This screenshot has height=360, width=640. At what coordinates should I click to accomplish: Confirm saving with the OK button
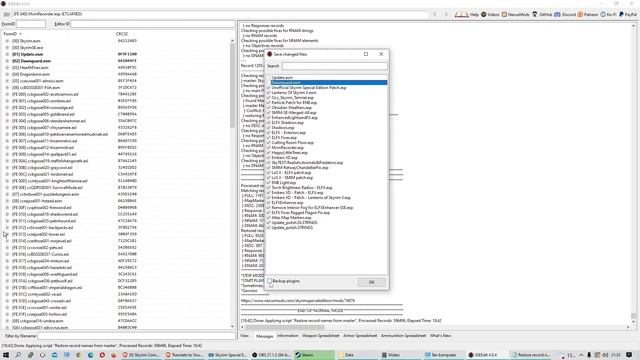pyautogui.click(x=371, y=282)
